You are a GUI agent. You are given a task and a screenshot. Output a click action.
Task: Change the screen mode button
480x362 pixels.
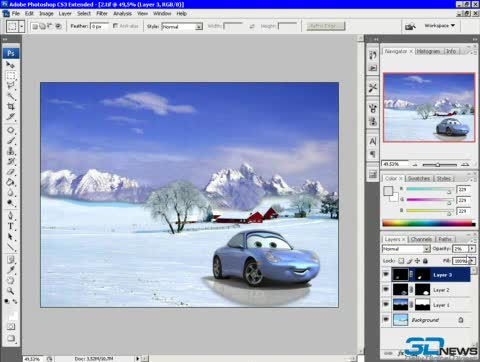coord(11,339)
